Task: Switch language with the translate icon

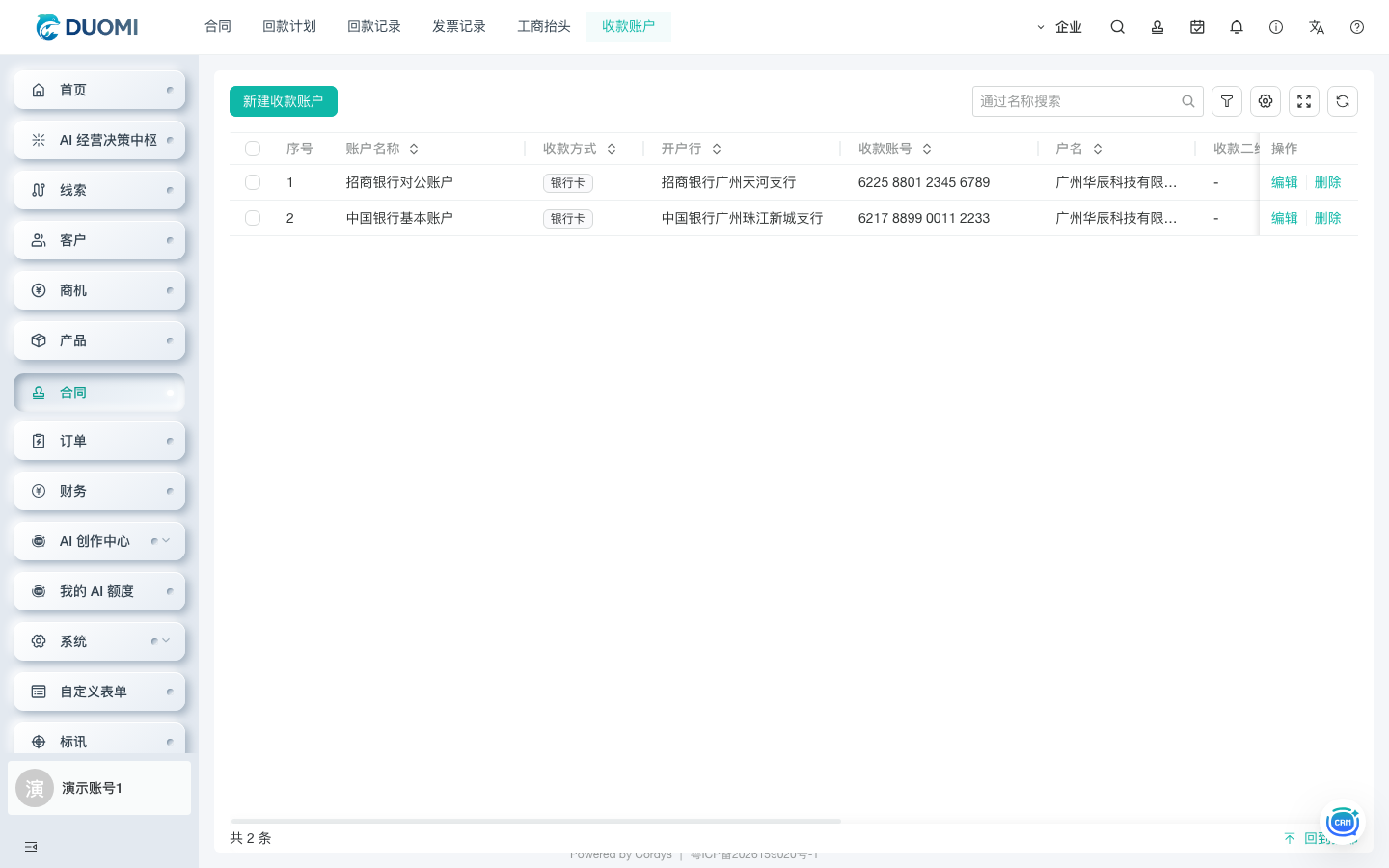Action: [x=1317, y=27]
